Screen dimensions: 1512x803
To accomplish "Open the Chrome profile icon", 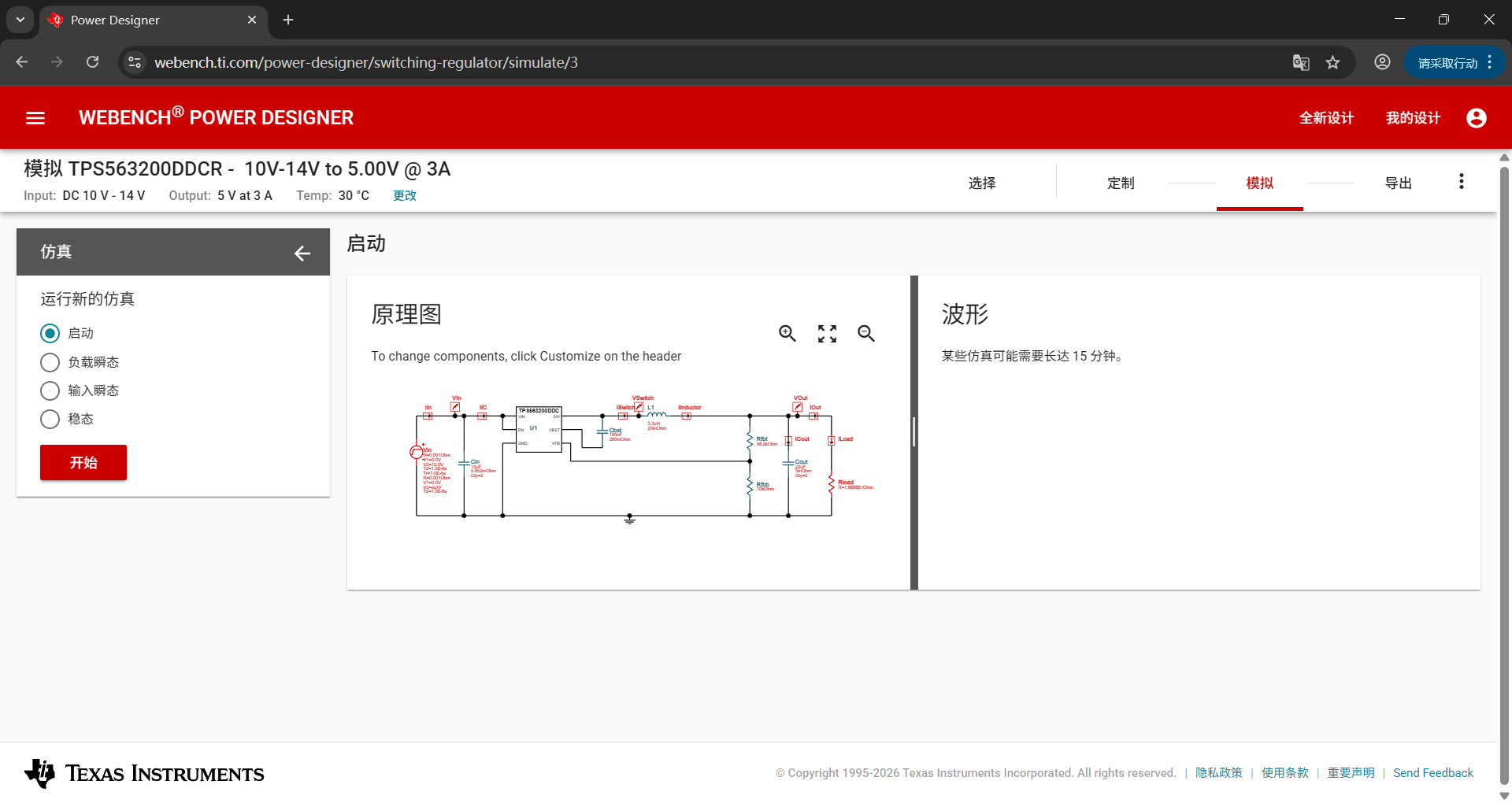I will 1382,62.
